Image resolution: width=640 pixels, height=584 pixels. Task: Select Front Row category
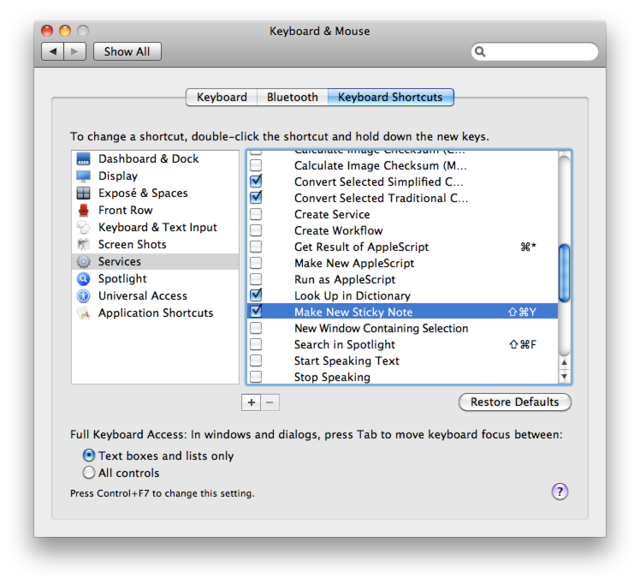(155, 210)
